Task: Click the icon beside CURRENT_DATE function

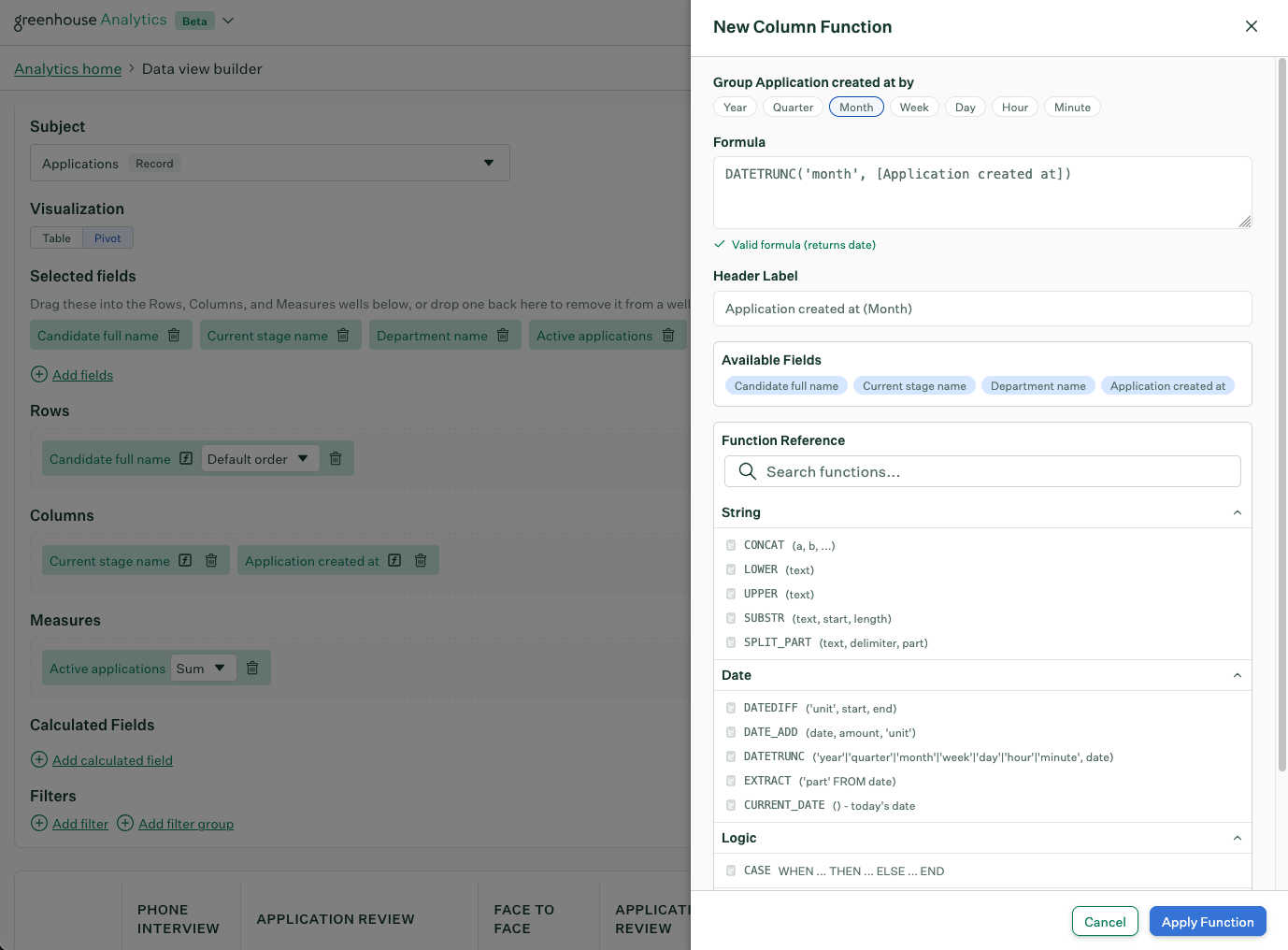Action: [731, 805]
